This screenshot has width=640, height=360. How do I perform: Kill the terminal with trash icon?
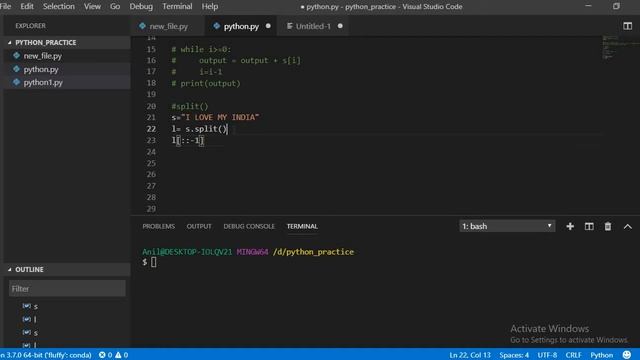tap(608, 226)
